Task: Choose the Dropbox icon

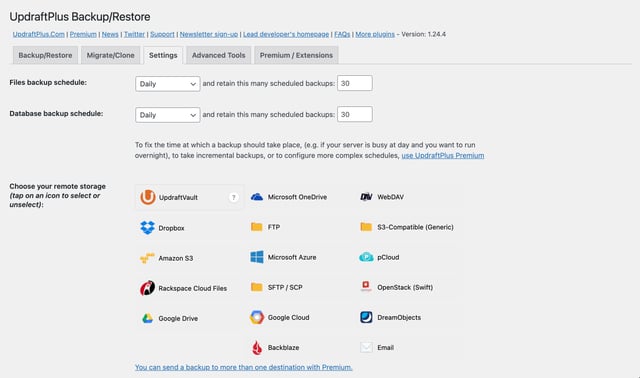Action: pos(147,227)
